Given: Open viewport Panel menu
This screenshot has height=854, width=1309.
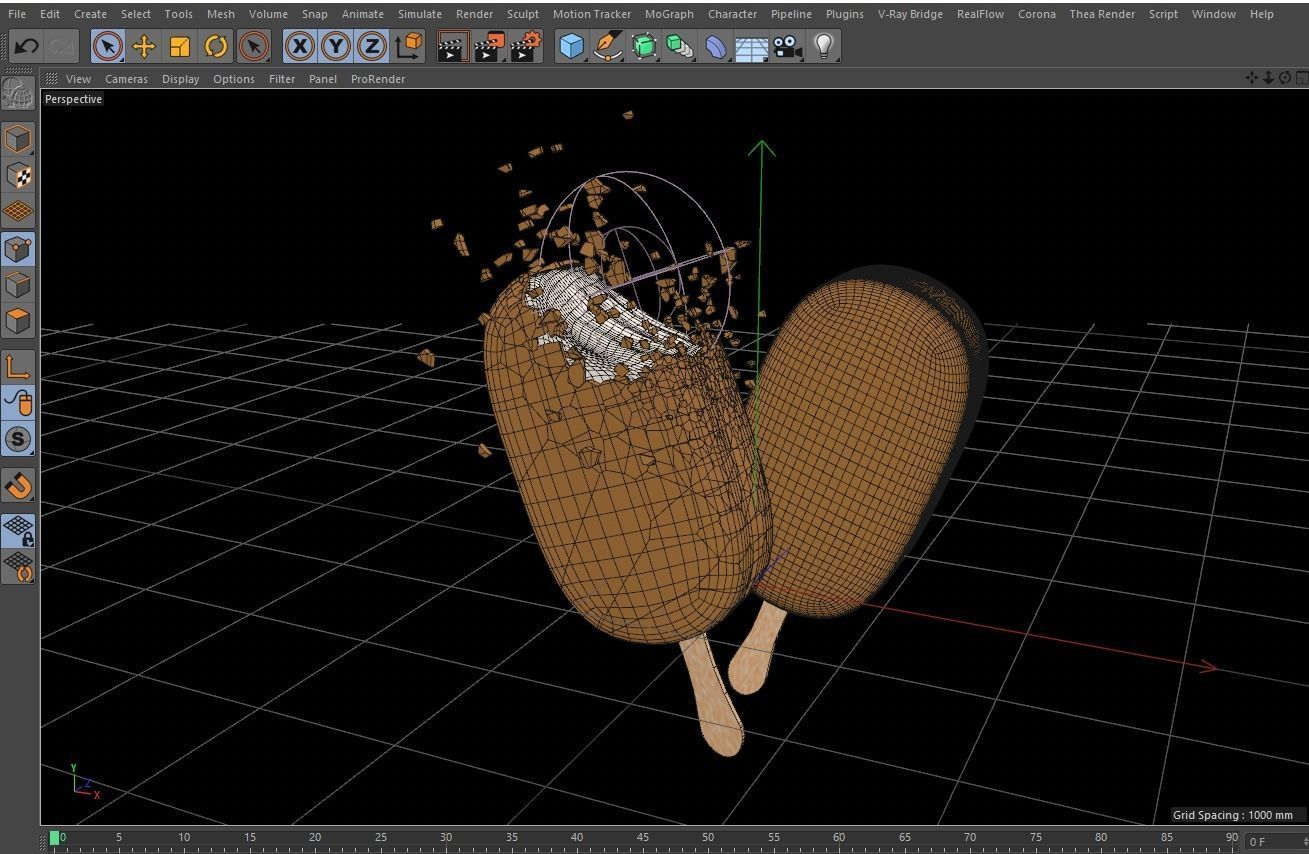Looking at the screenshot, I should pyautogui.click(x=322, y=79).
